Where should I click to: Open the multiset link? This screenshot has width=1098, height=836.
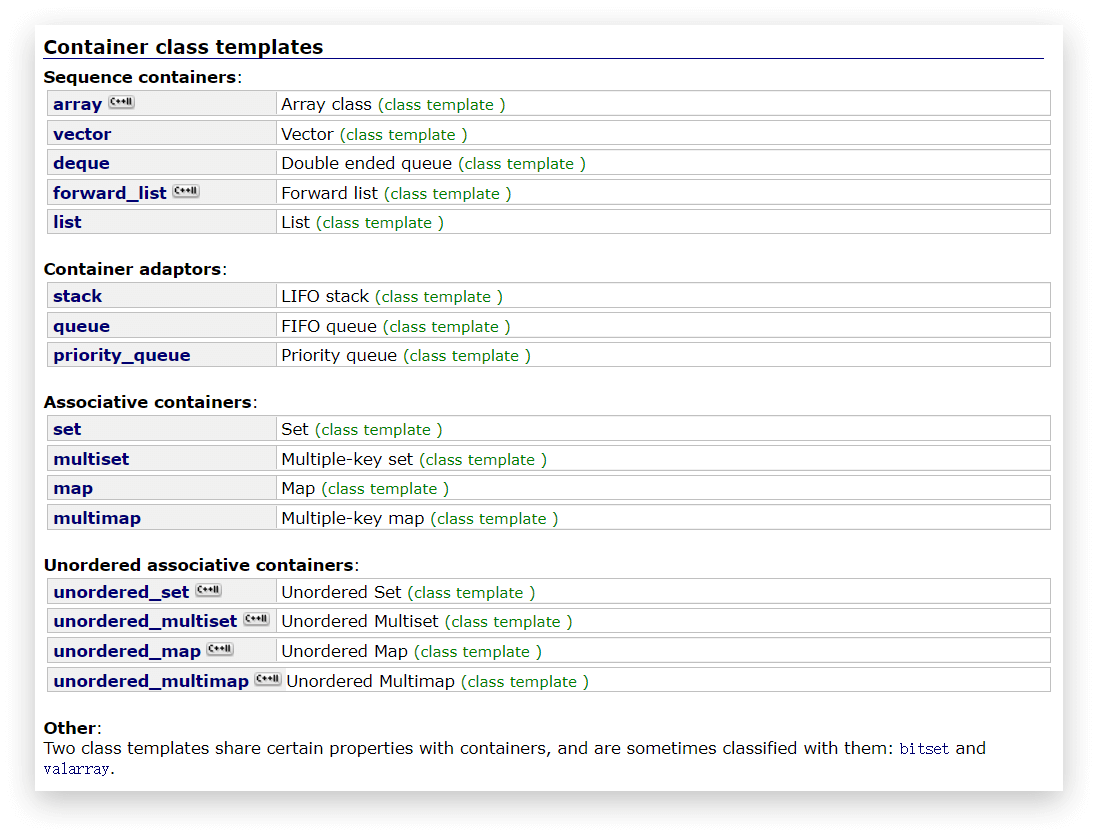click(91, 459)
